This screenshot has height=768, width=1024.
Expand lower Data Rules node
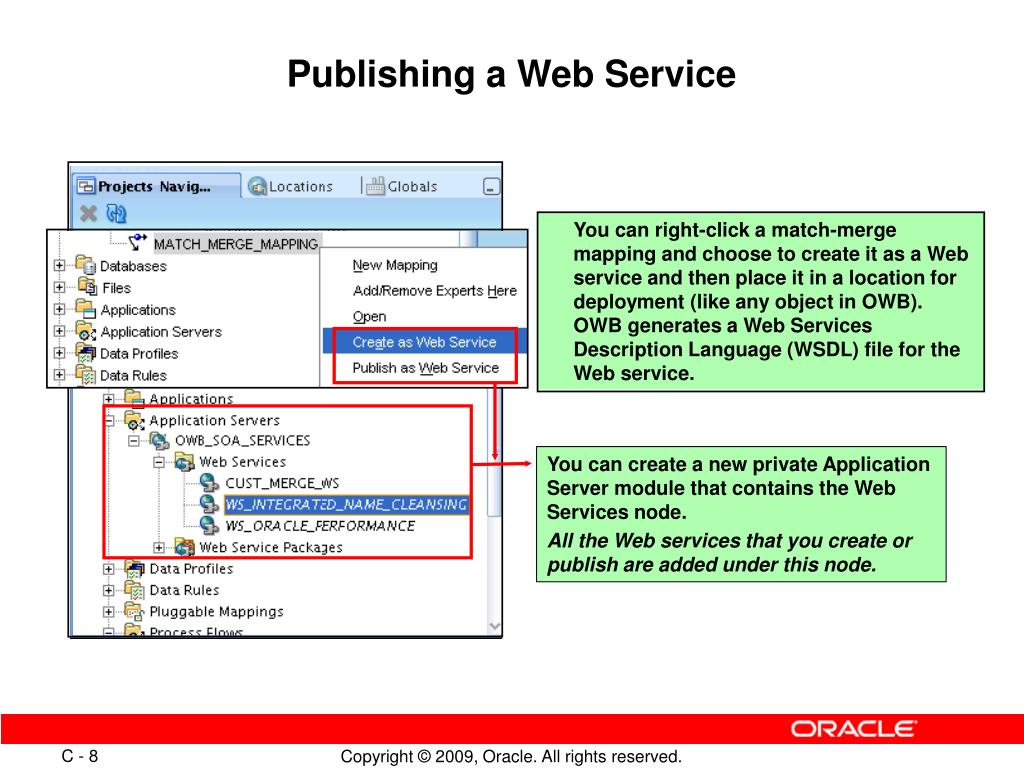[108, 590]
